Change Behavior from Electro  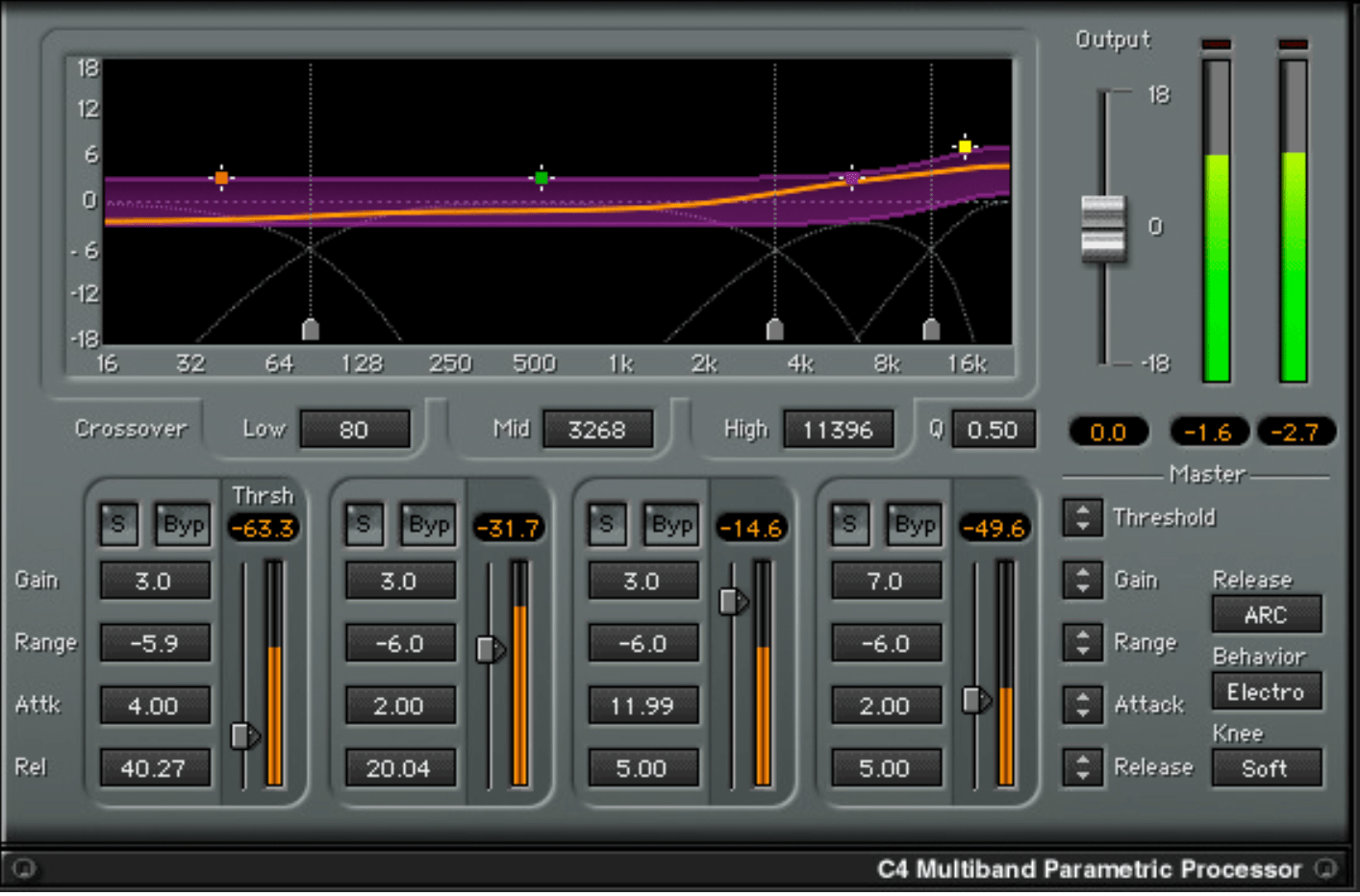point(1267,692)
